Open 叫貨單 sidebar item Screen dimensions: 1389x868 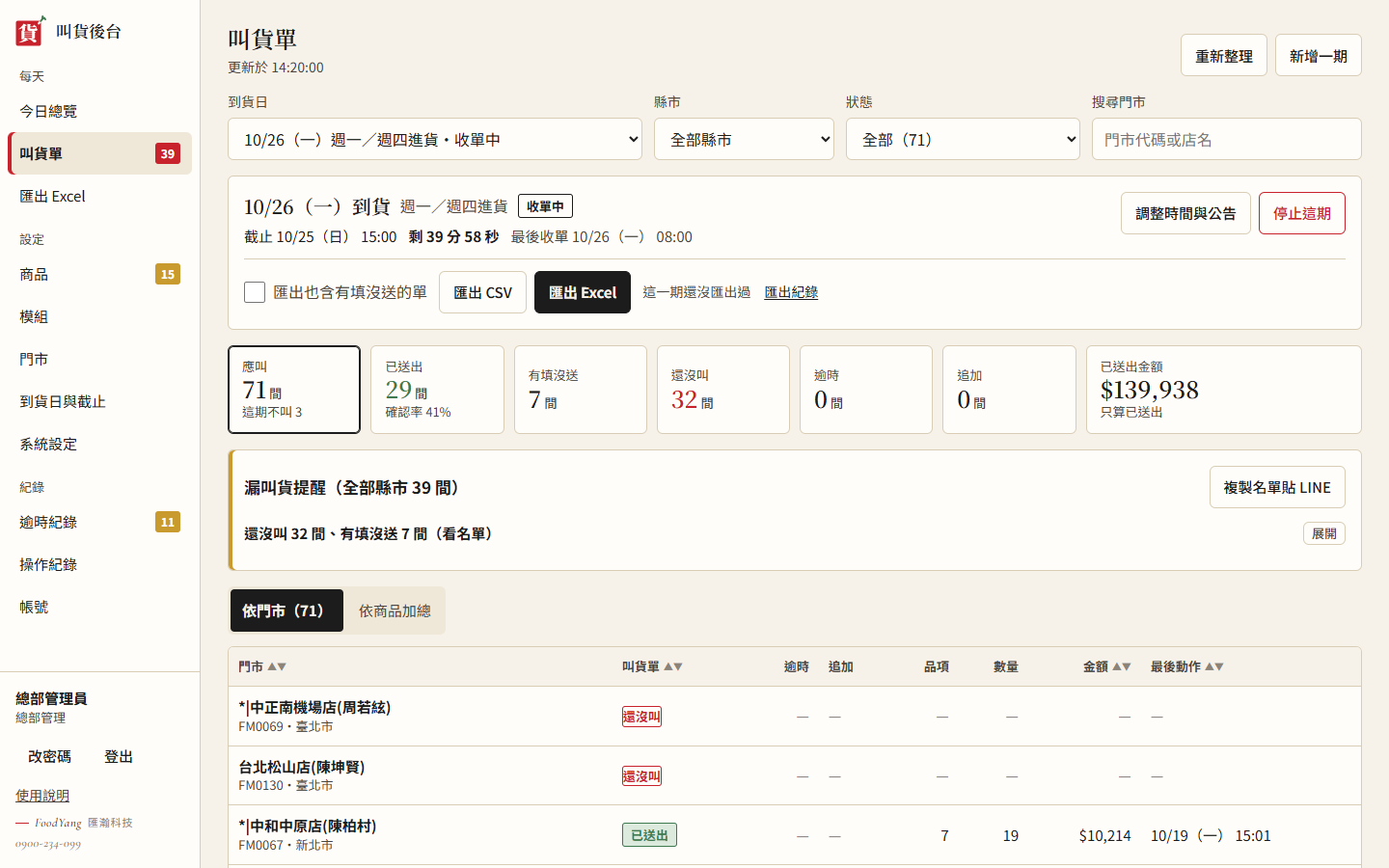[x=99, y=153]
